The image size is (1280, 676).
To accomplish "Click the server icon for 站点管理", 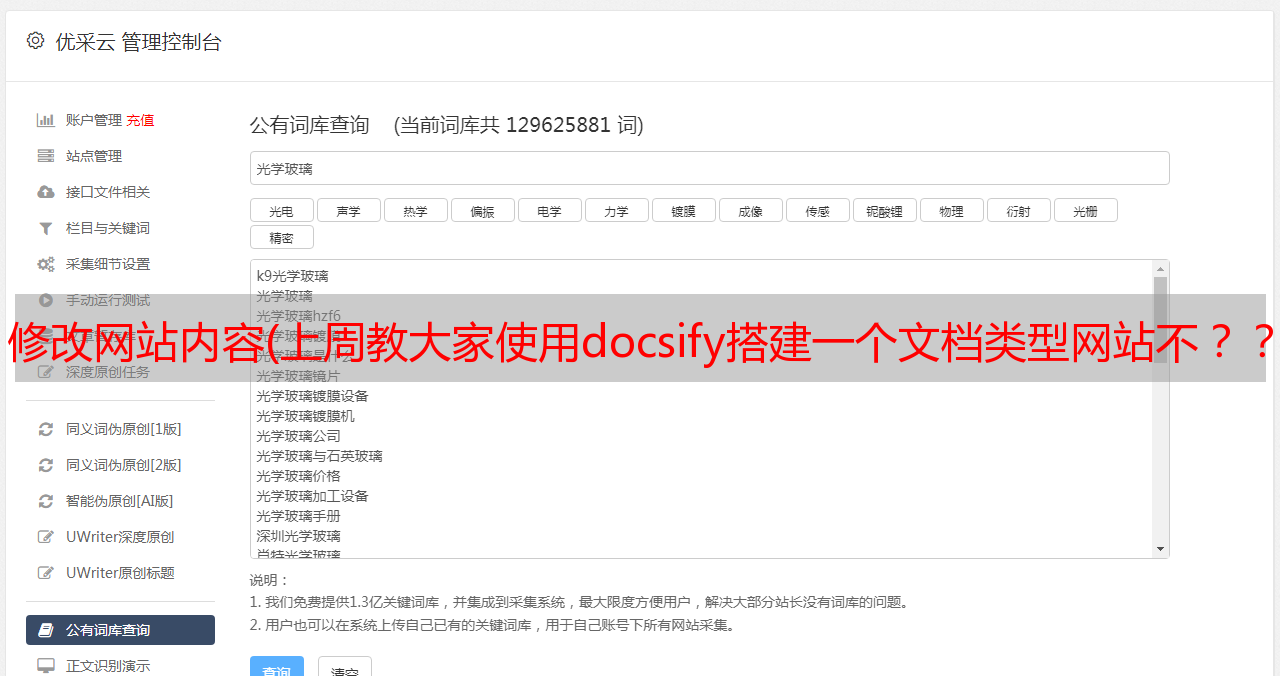I will pyautogui.click(x=46, y=156).
